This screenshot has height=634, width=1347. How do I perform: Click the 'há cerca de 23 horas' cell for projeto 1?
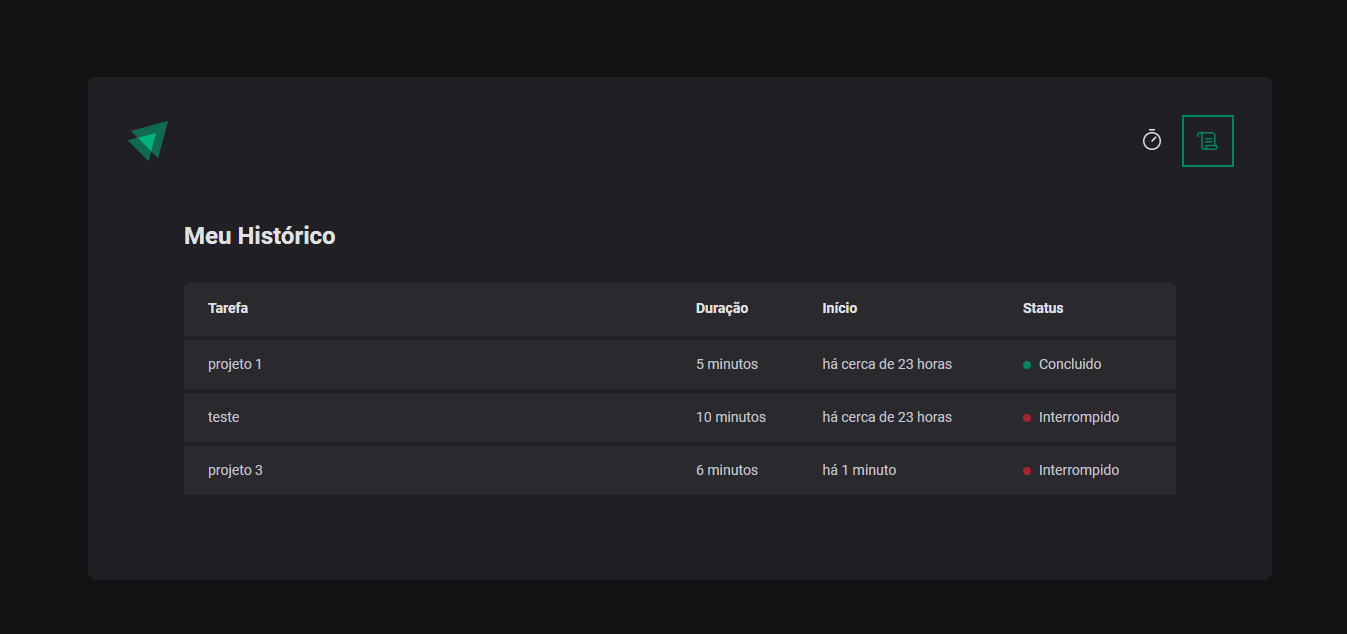click(x=887, y=364)
